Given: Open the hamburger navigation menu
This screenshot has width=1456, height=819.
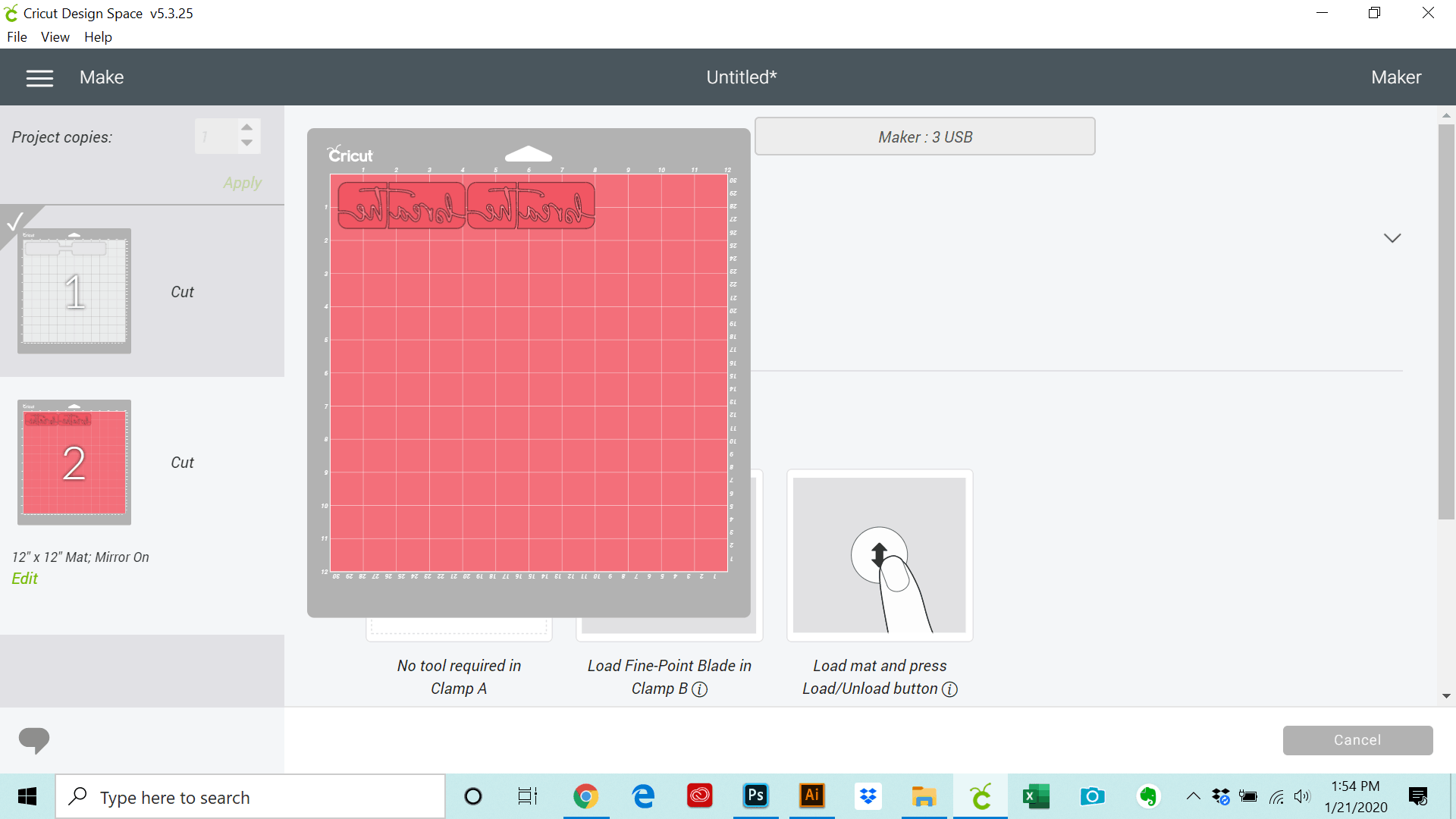Looking at the screenshot, I should coord(39,78).
